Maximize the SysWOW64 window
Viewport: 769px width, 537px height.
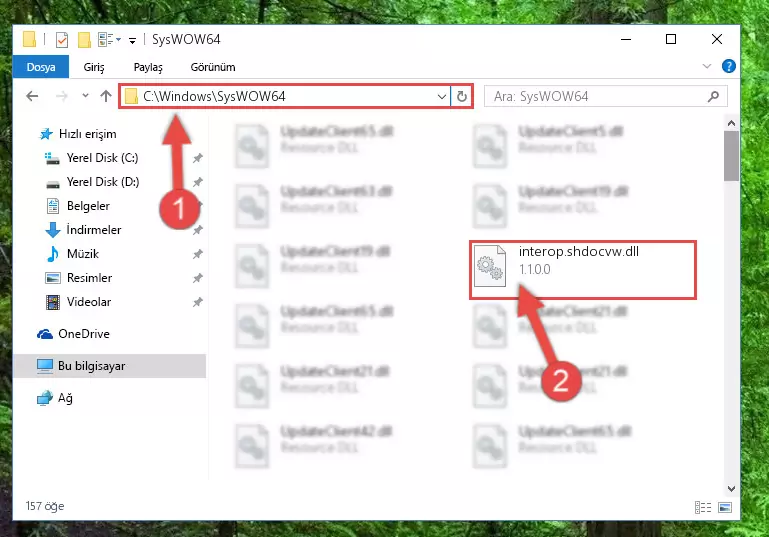(x=671, y=39)
